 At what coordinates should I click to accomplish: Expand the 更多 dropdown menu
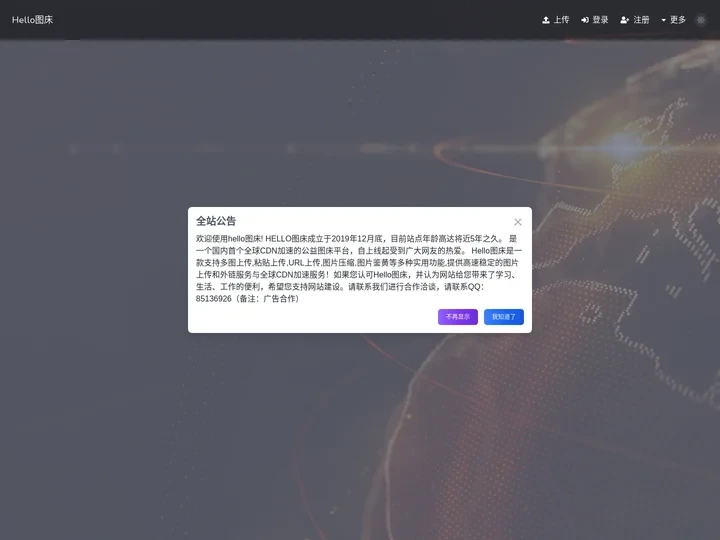[x=674, y=20]
